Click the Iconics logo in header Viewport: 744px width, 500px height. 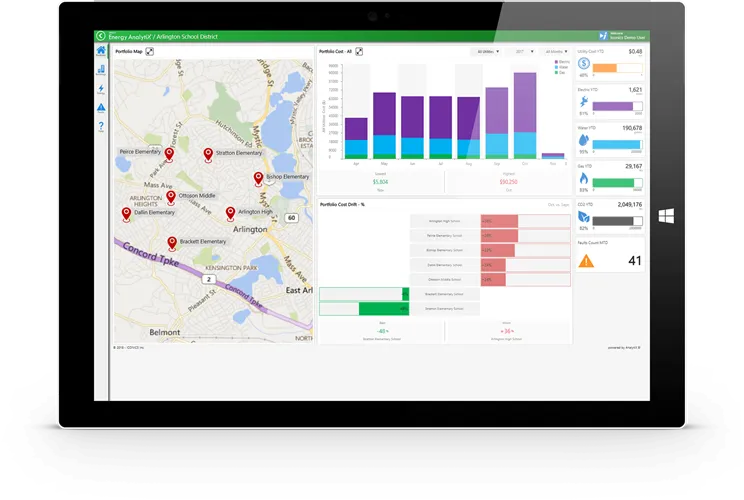[603, 36]
